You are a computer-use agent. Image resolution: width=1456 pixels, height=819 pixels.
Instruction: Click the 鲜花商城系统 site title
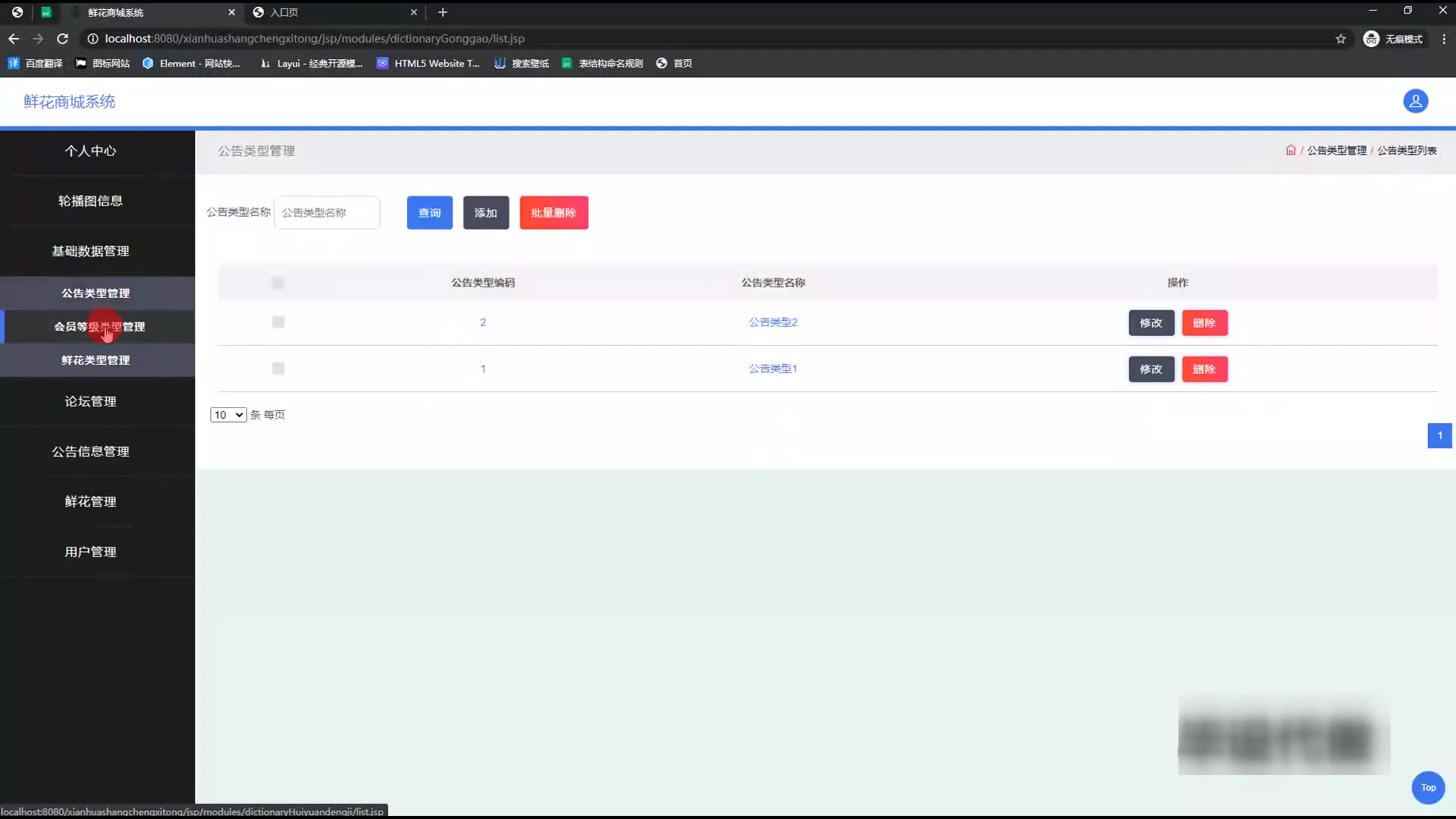click(69, 102)
